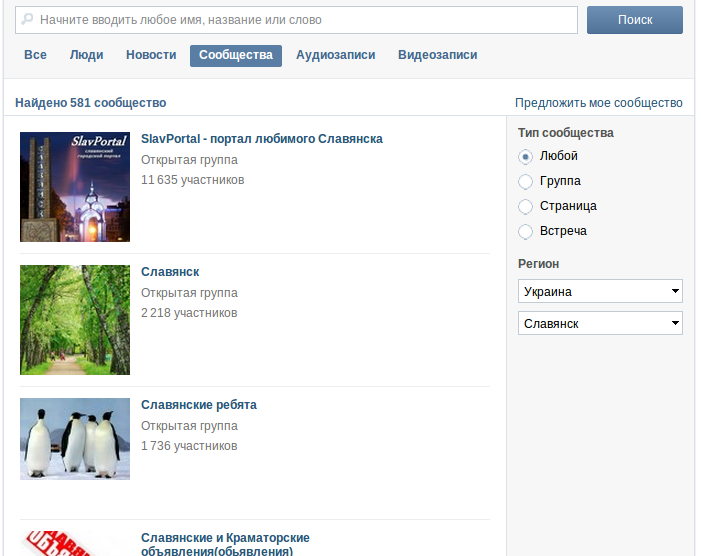Click the Поиск button
Viewport: 701px width, 556px height.
click(x=635, y=20)
